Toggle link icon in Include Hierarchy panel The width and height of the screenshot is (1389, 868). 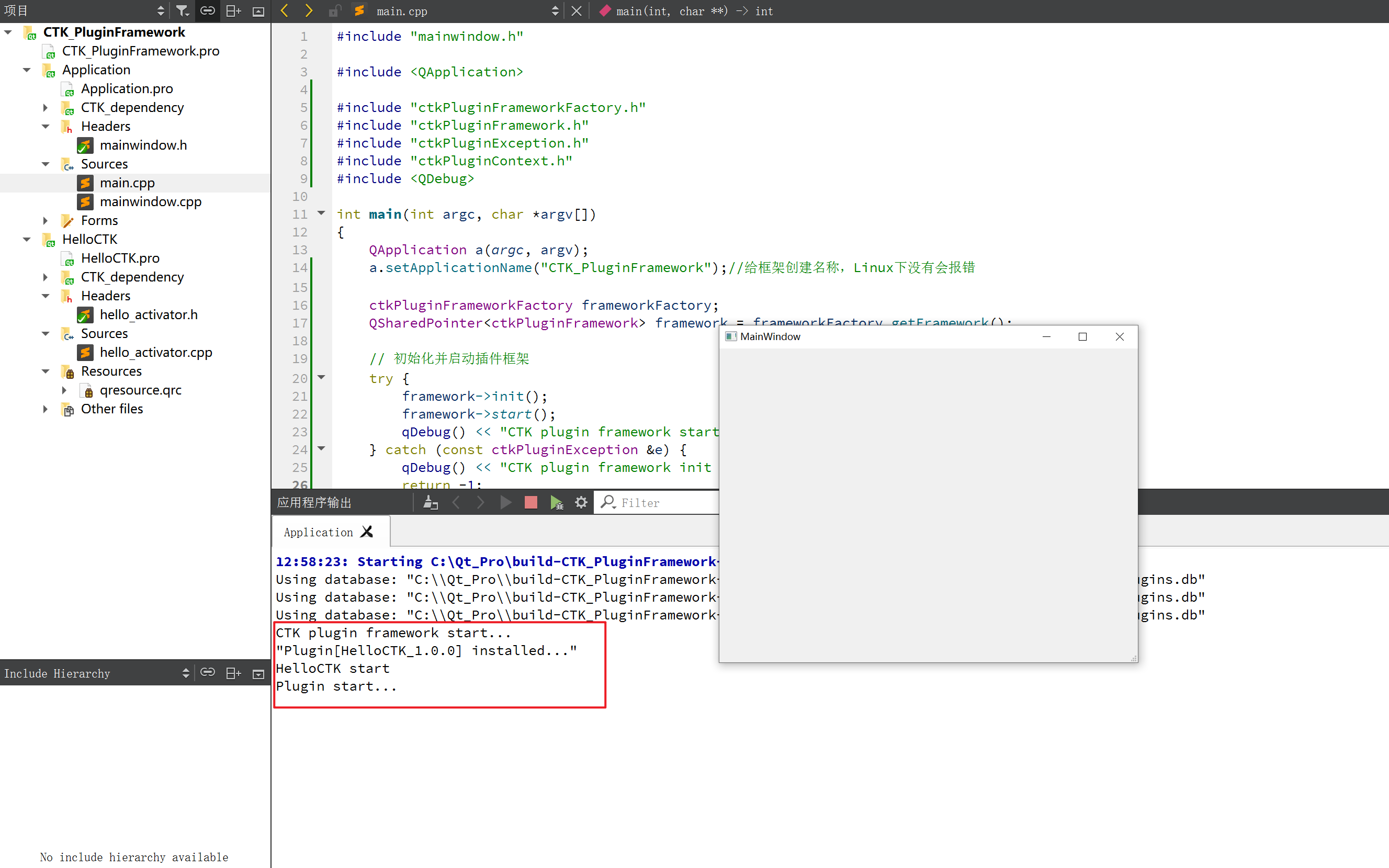click(207, 673)
